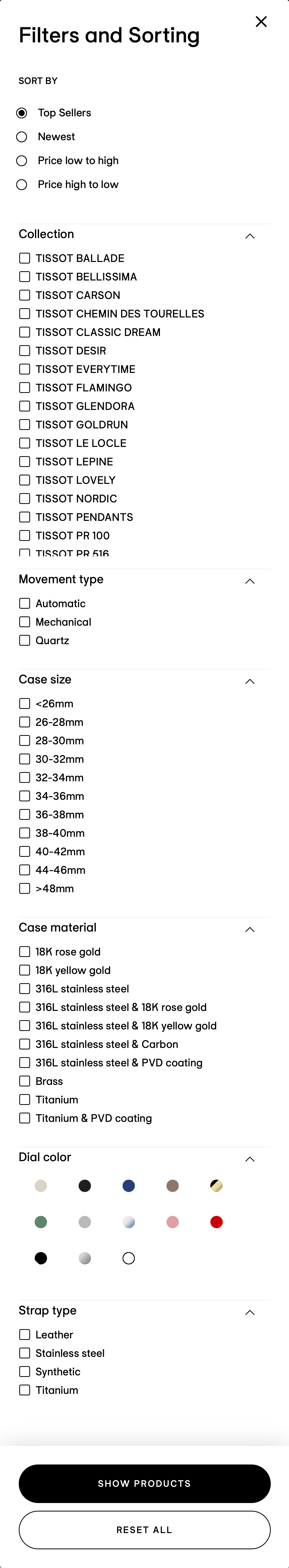Click the SHOW PRODUCTS button
Screen dimensions: 289x1568
(x=144, y=1484)
